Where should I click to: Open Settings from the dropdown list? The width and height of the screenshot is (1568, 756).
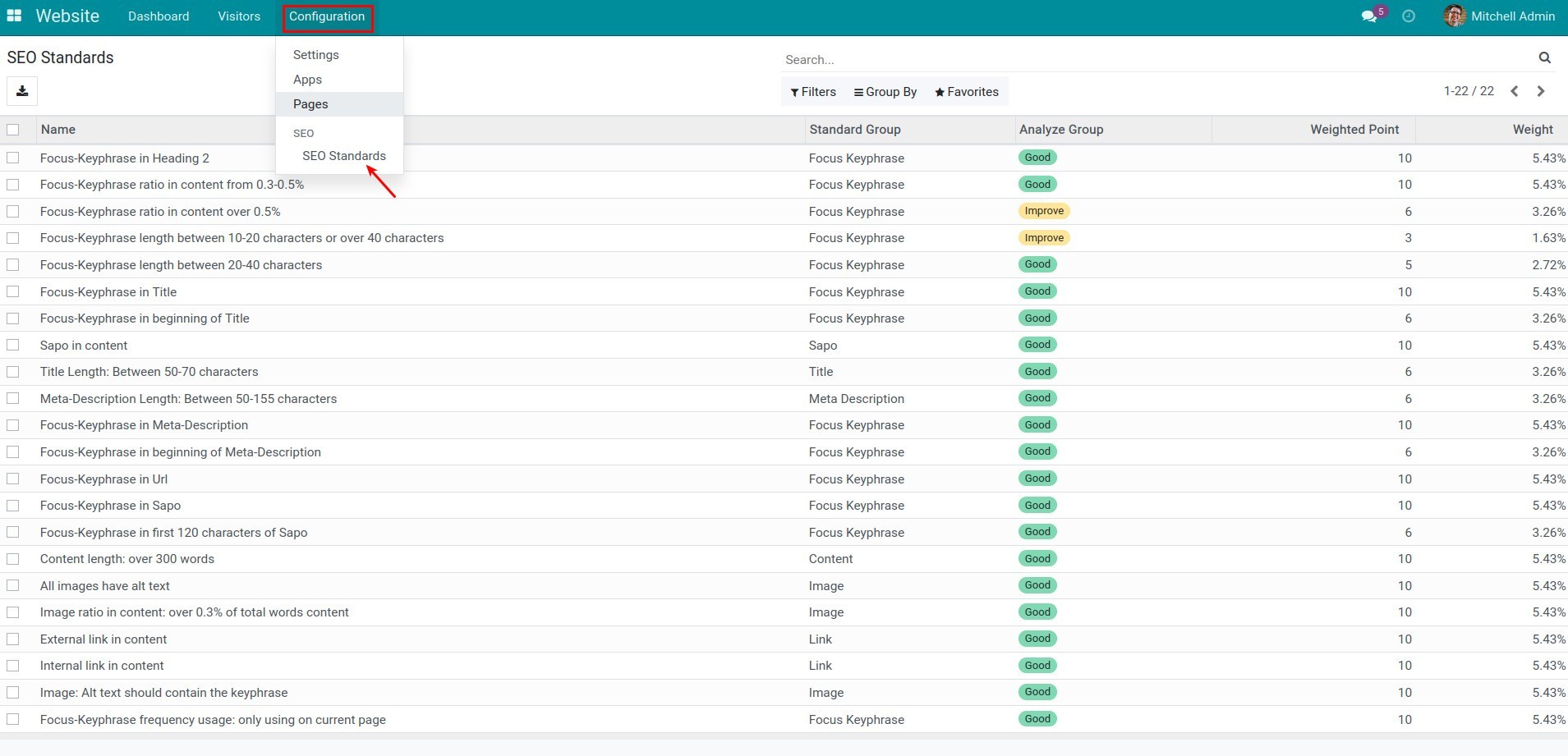point(315,54)
